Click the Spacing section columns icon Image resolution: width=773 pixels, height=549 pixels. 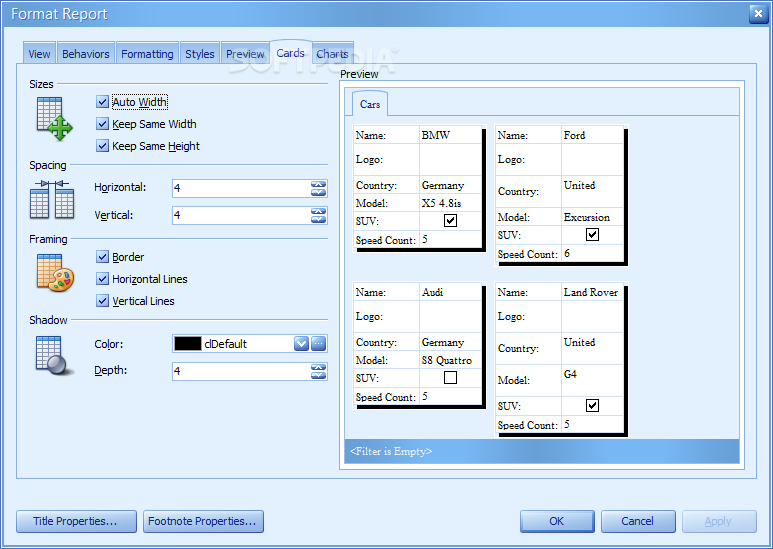click(52, 199)
